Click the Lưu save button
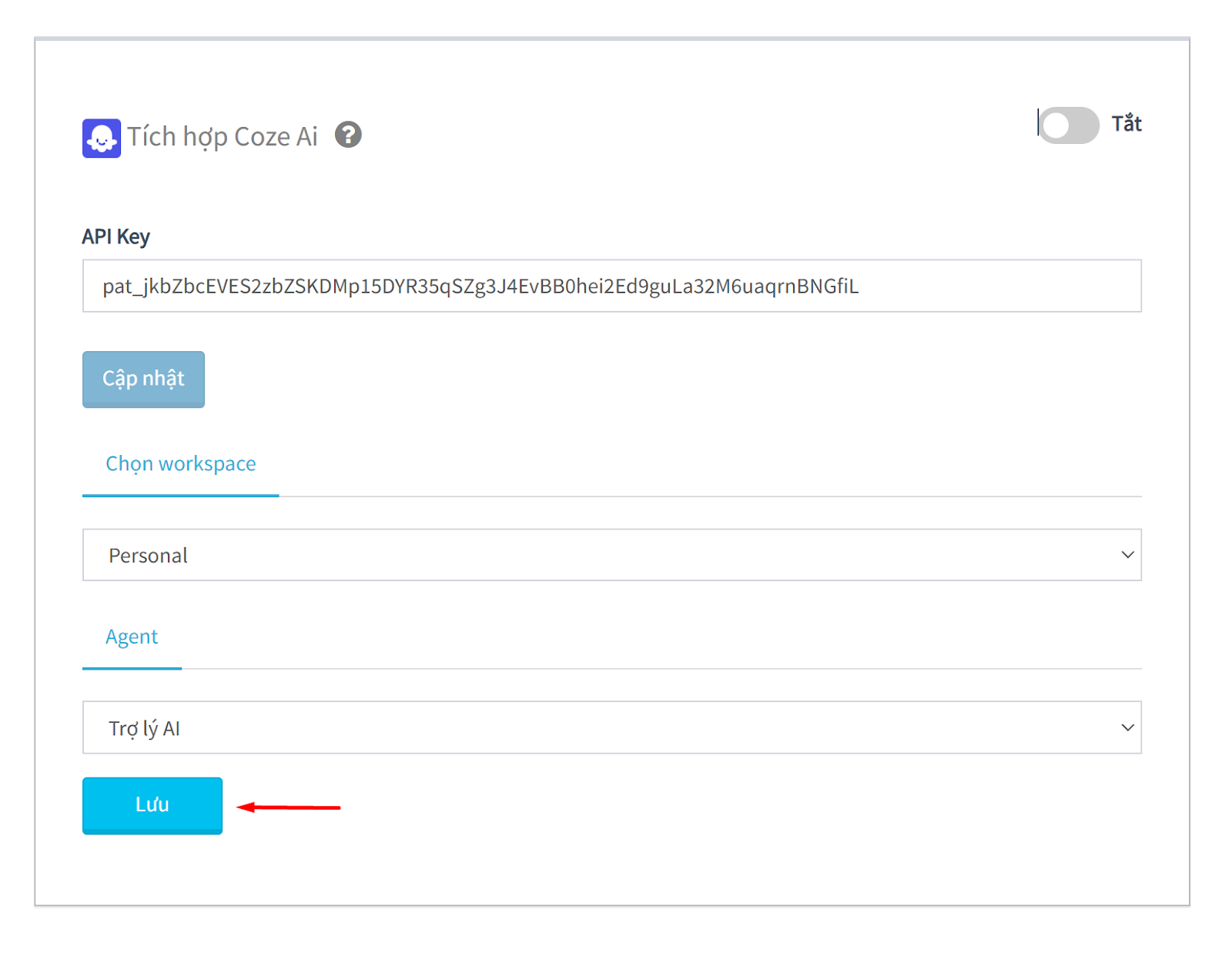This screenshot has height=953, width=1232. coord(152,805)
